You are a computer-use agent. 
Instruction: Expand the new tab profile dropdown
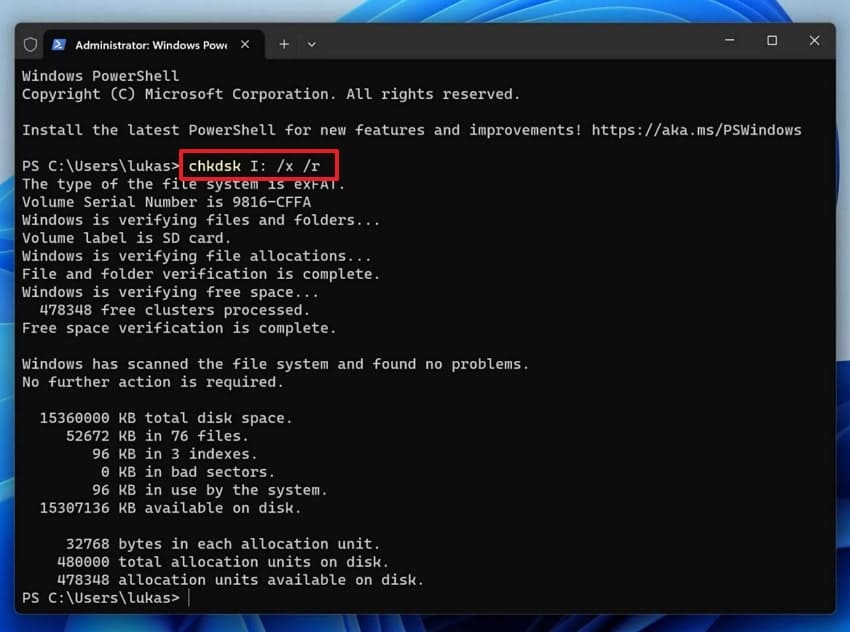pyautogui.click(x=312, y=44)
